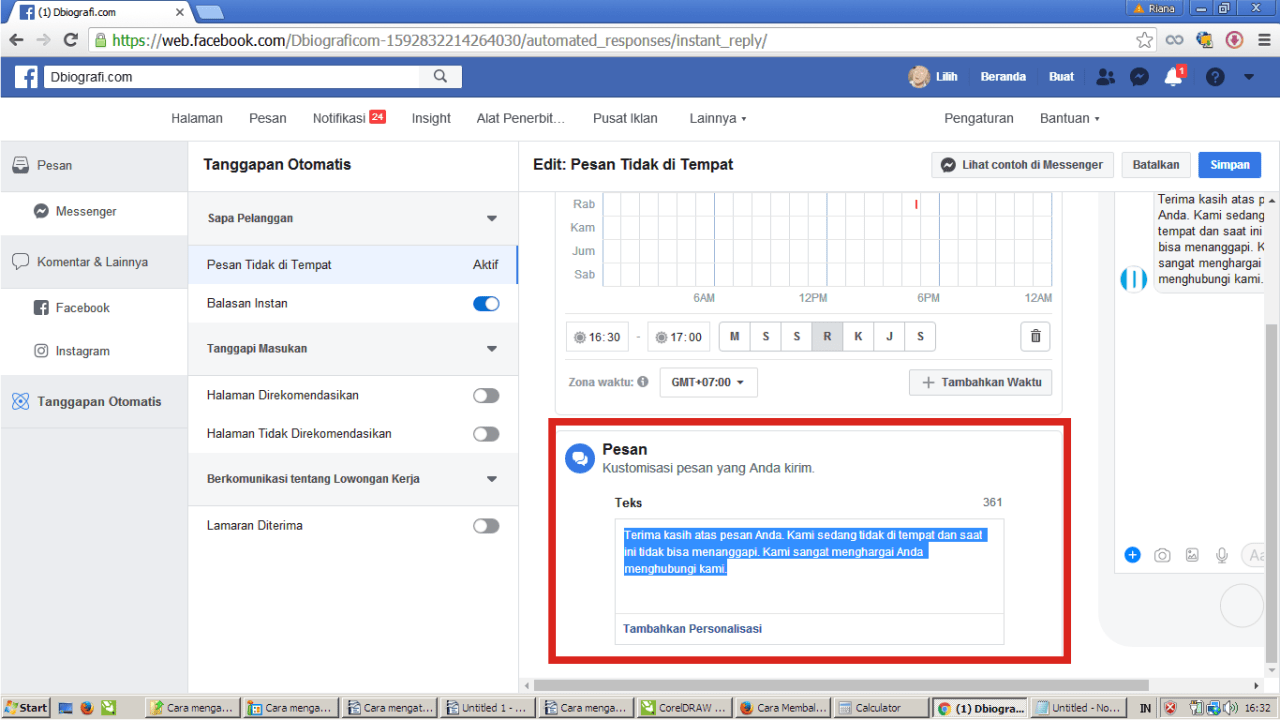
Task: Click Lilih profile avatar
Action: pyautogui.click(x=918, y=77)
